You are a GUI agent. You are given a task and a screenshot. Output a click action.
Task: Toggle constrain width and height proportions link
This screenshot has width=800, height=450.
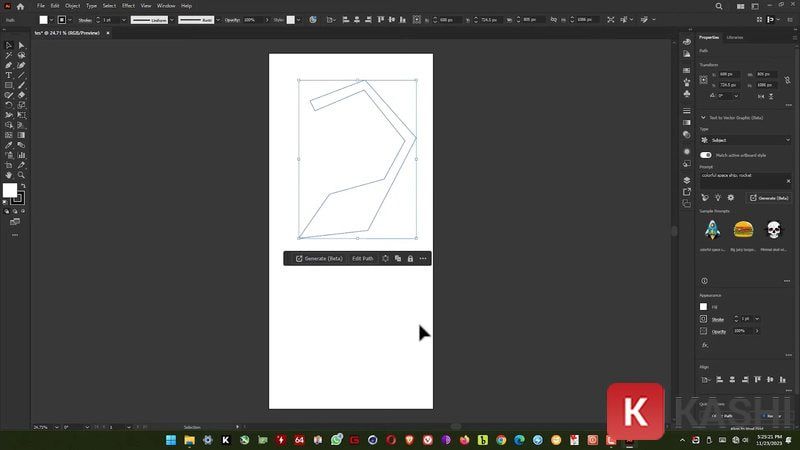787,80
